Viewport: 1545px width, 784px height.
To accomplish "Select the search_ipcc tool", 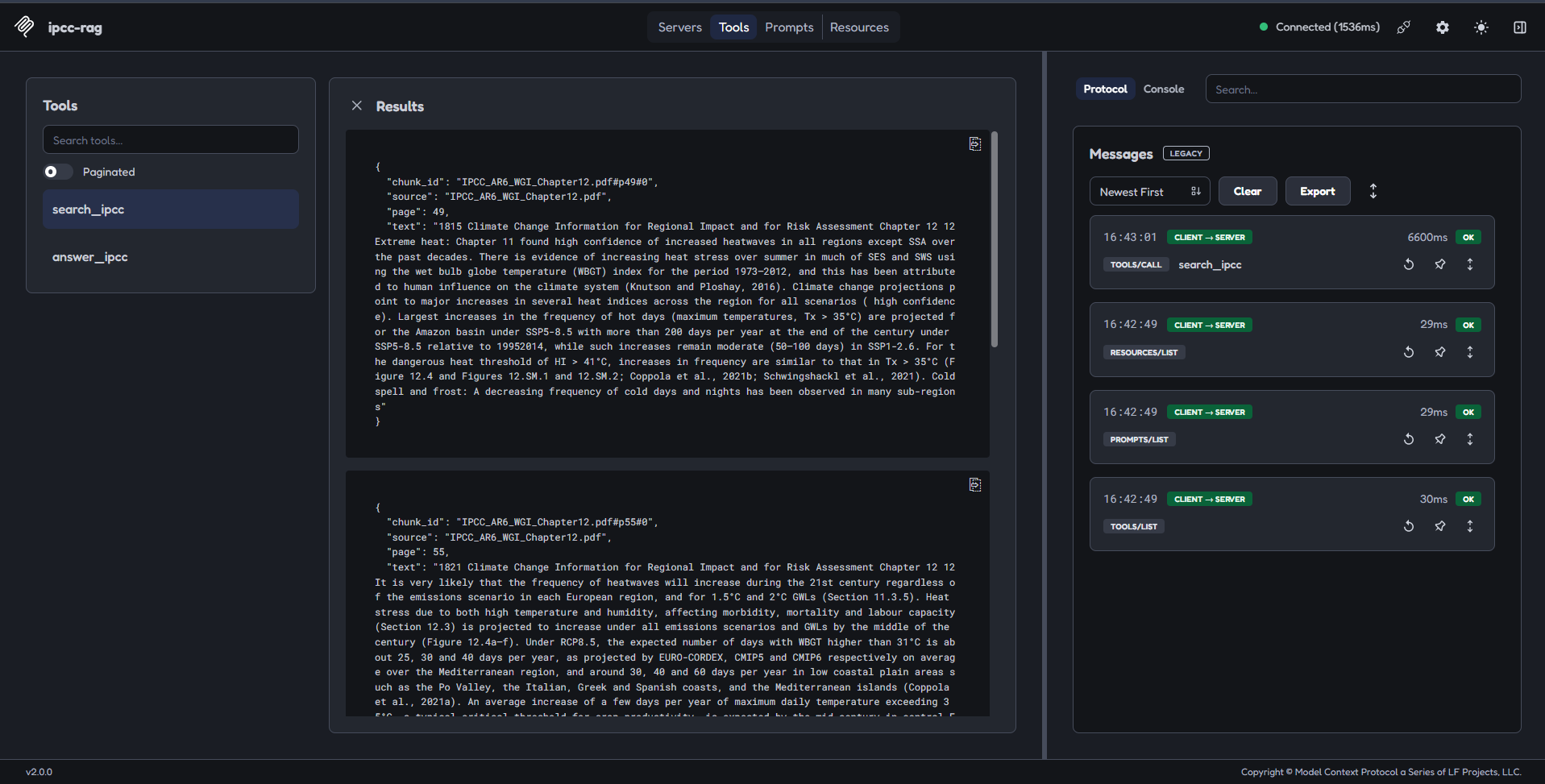I will click(x=171, y=209).
